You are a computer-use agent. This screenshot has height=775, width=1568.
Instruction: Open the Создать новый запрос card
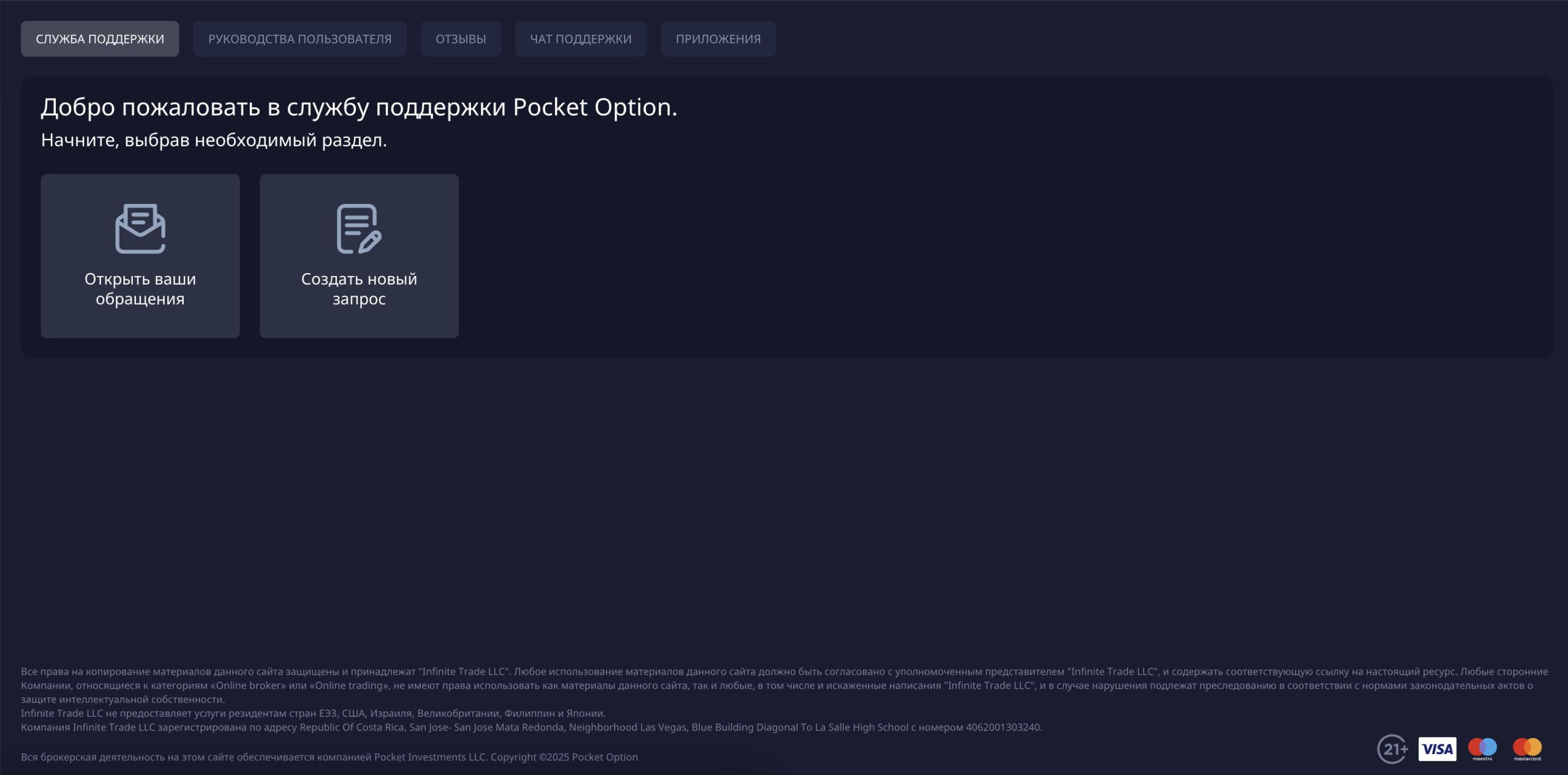pos(358,256)
